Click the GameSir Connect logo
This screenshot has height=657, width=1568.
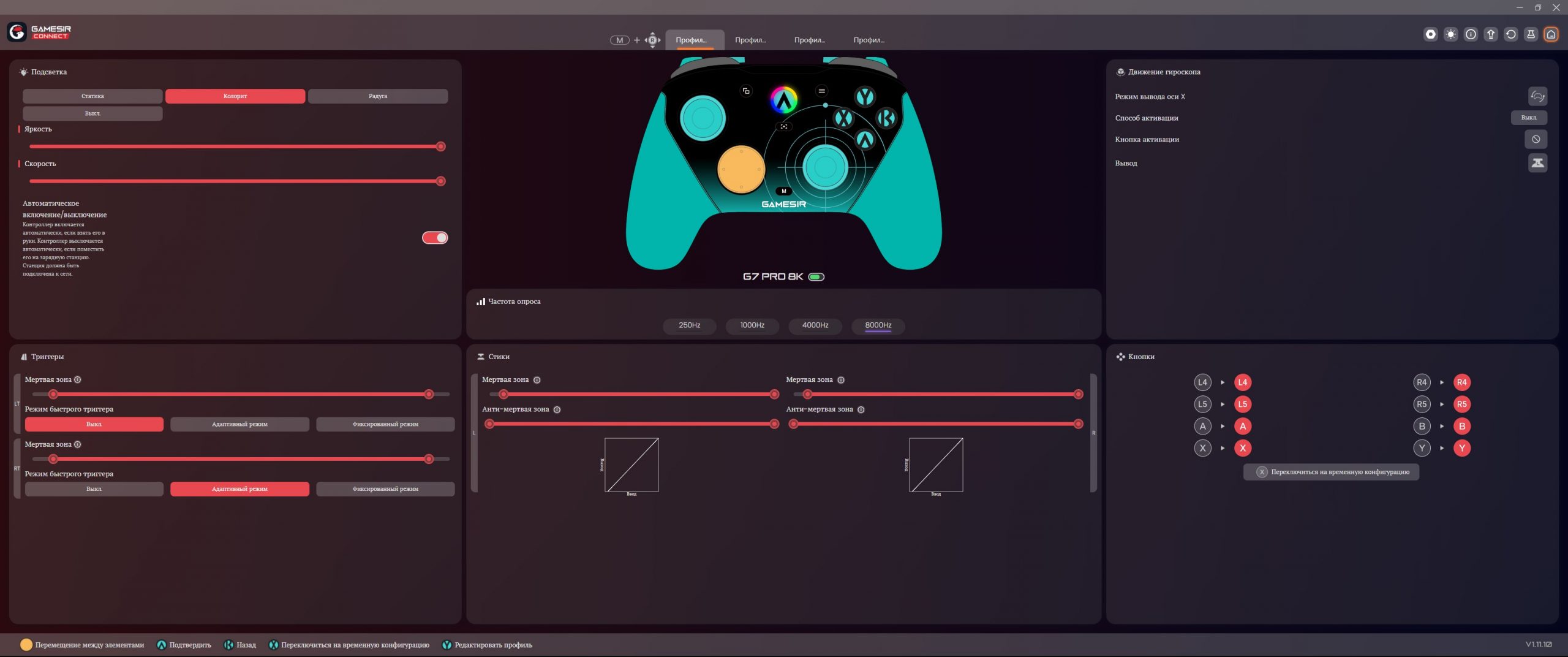click(x=39, y=32)
